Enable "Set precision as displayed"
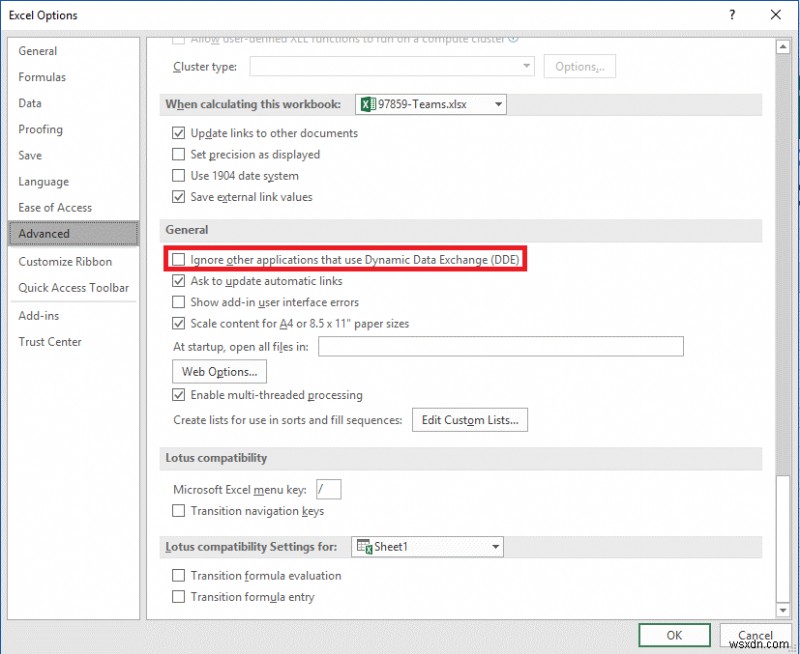This screenshot has width=800, height=654. point(178,154)
